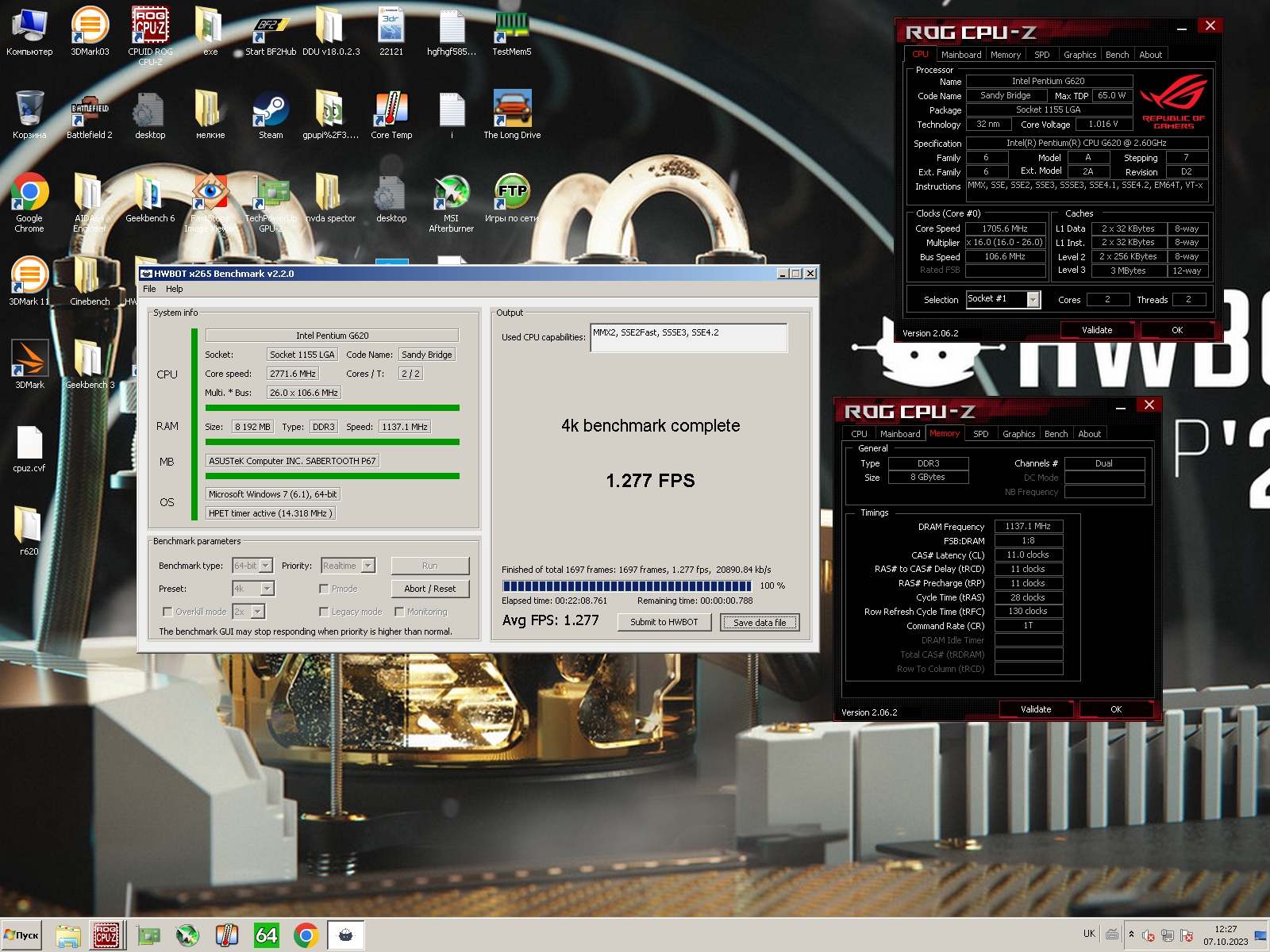Open the FTP Игры по сети icon
Image resolution: width=1270 pixels, height=952 pixels.
[512, 198]
